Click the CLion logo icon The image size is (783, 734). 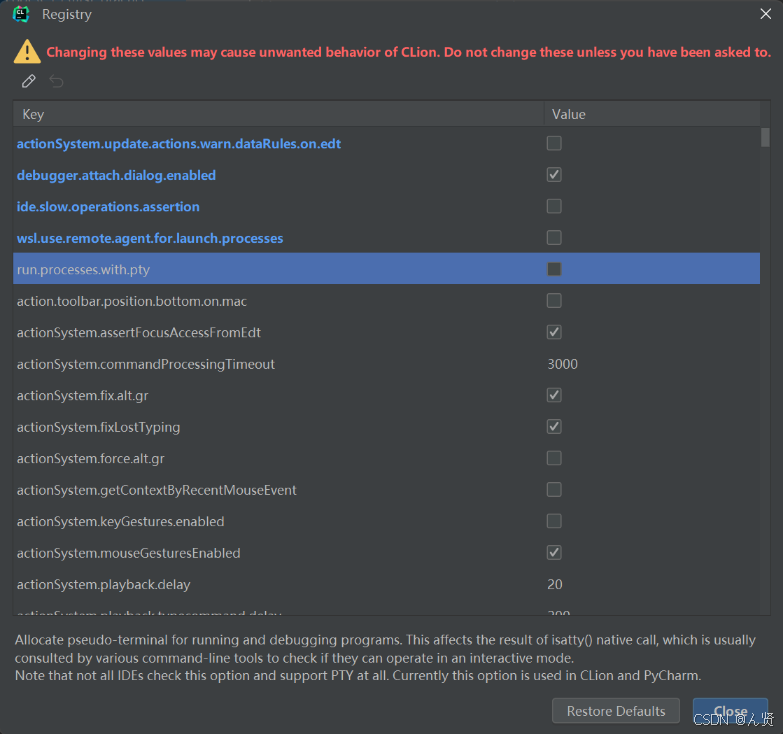(x=21, y=14)
